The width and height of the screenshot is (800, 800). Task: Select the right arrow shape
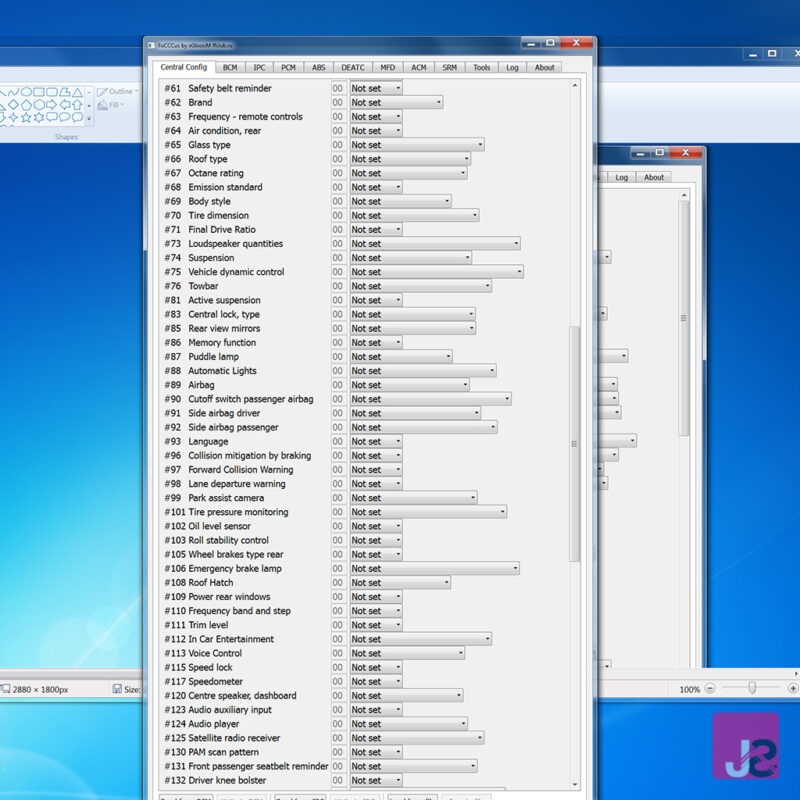point(51,105)
